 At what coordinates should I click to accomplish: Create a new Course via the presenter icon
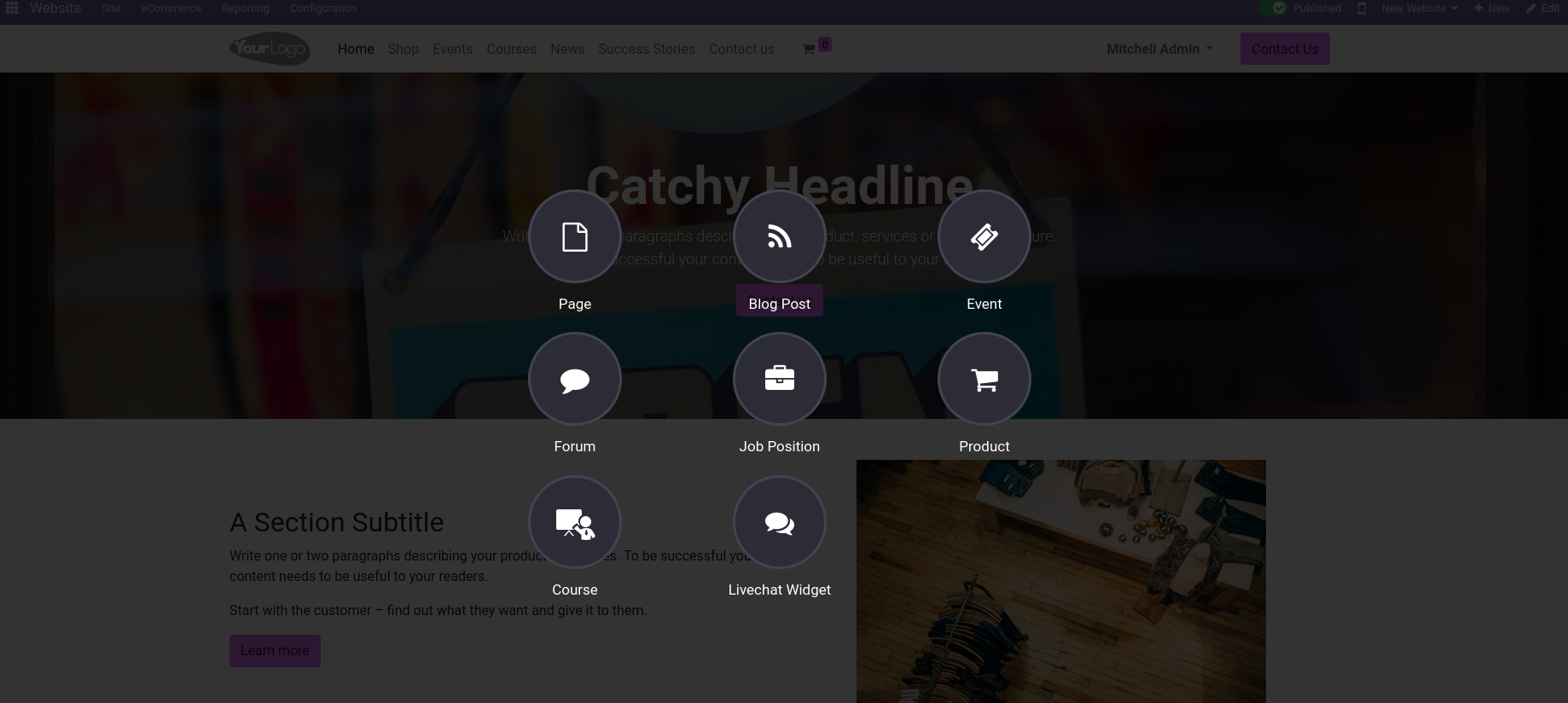pyautogui.click(x=575, y=522)
